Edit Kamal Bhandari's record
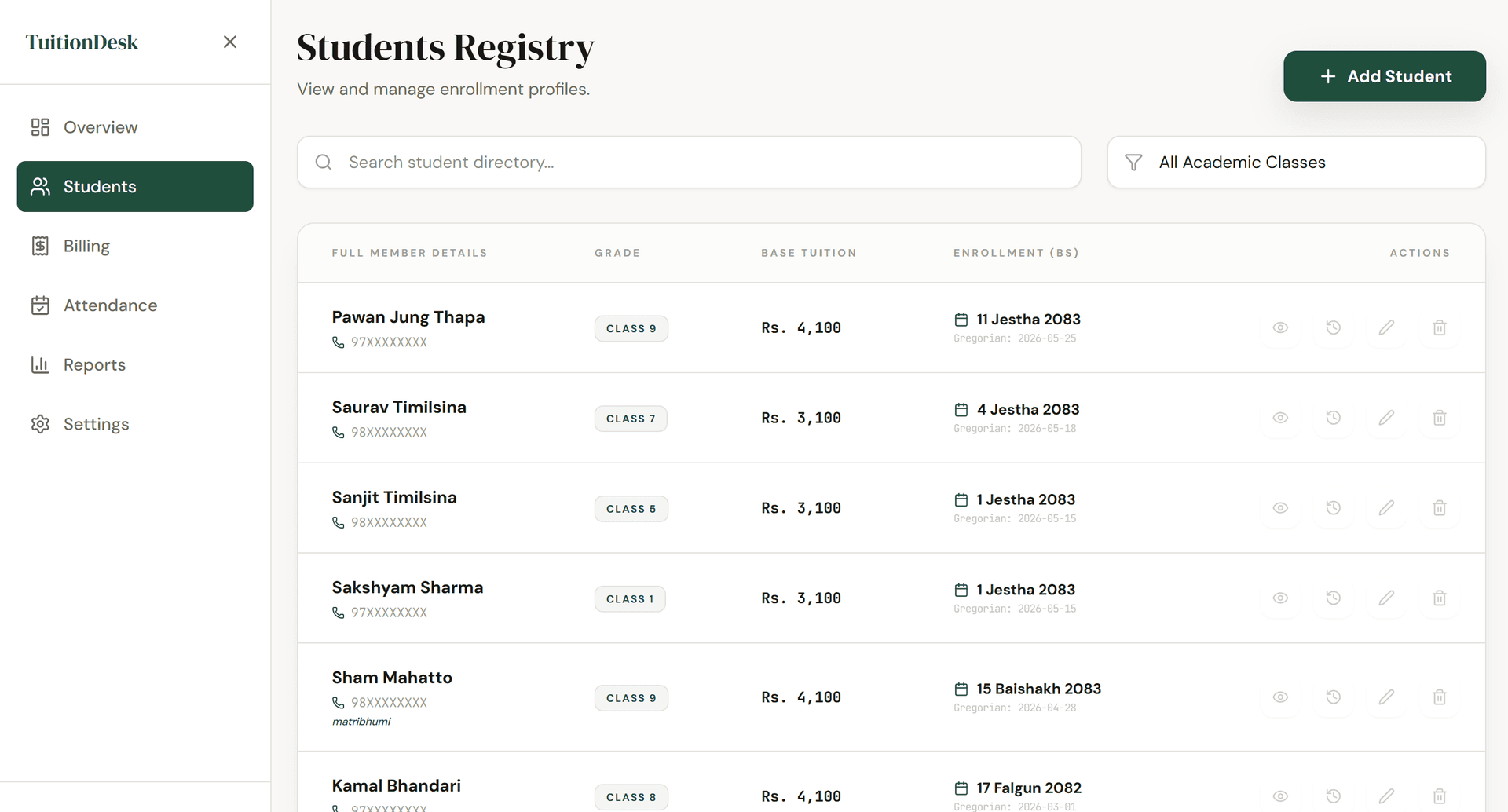This screenshot has width=1508, height=812. coord(1386,796)
